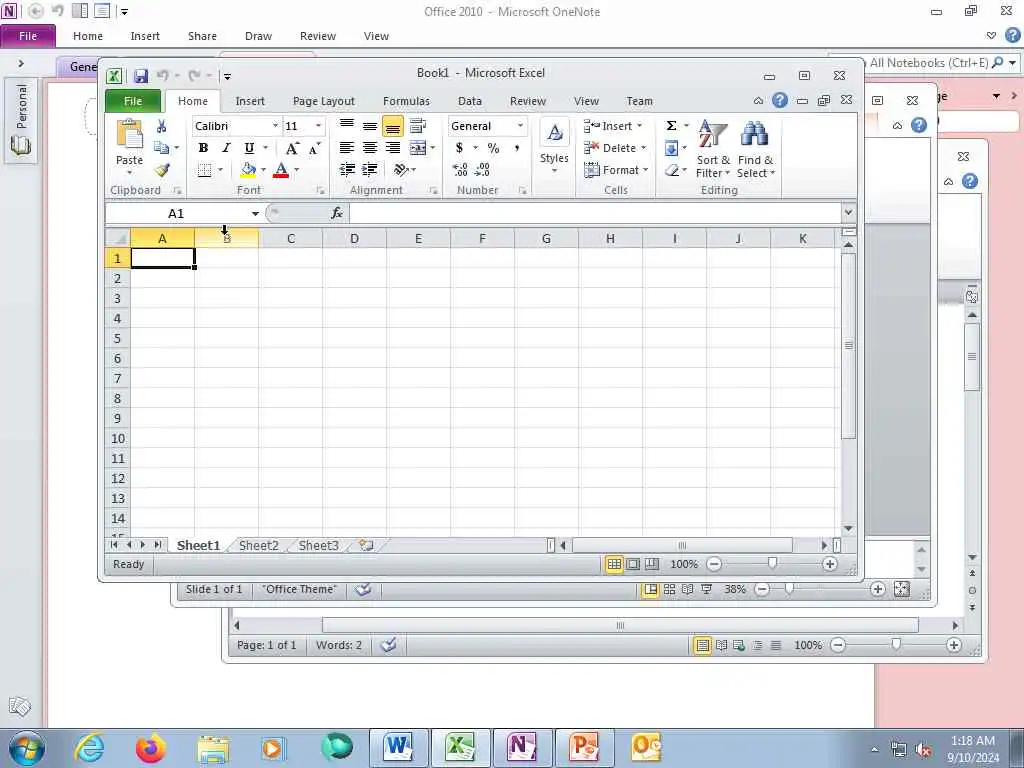Open Word from the taskbar
The width and height of the screenshot is (1024, 768).
pyautogui.click(x=398, y=747)
